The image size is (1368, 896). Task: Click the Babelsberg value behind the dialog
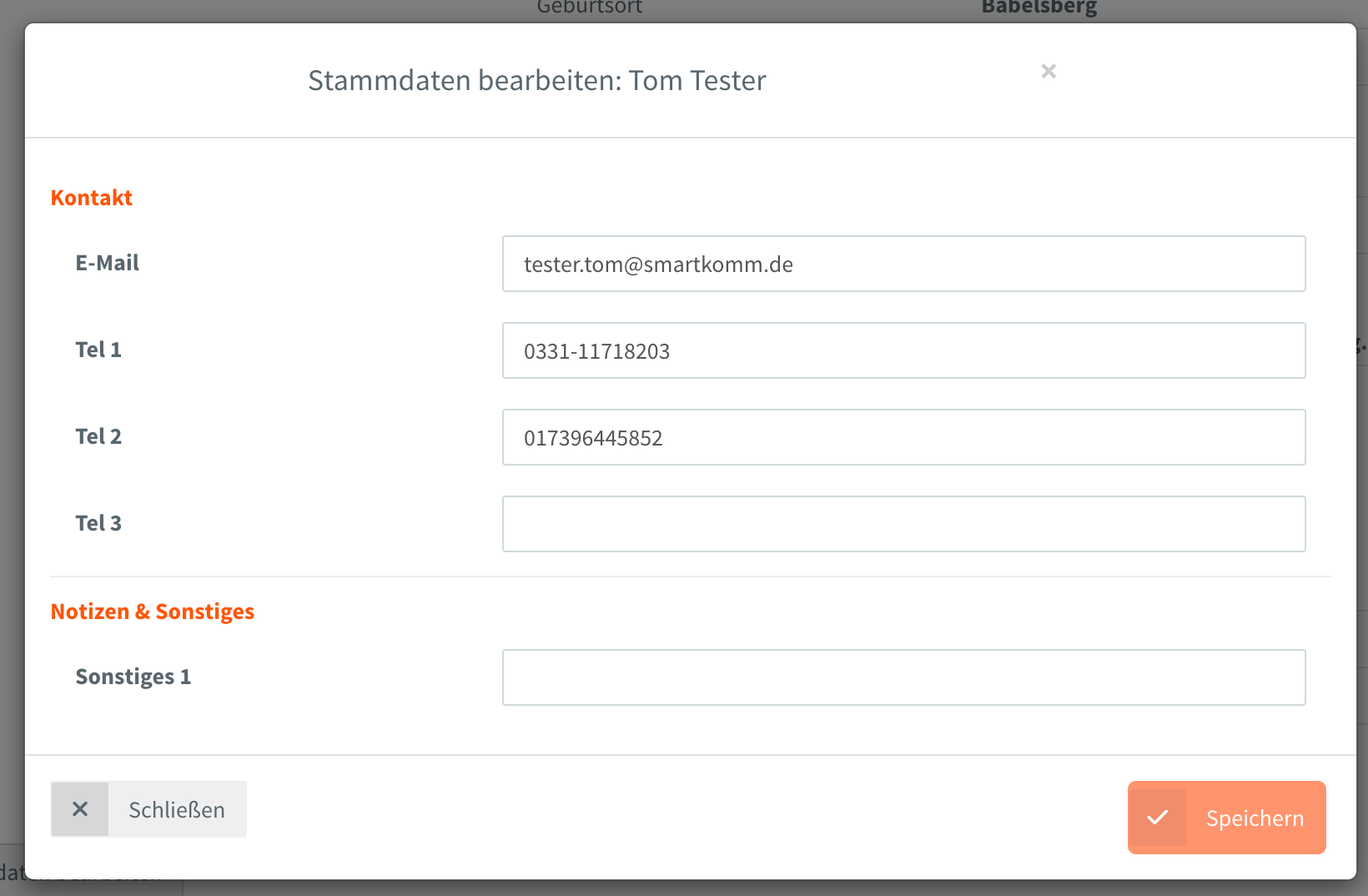[x=1039, y=8]
